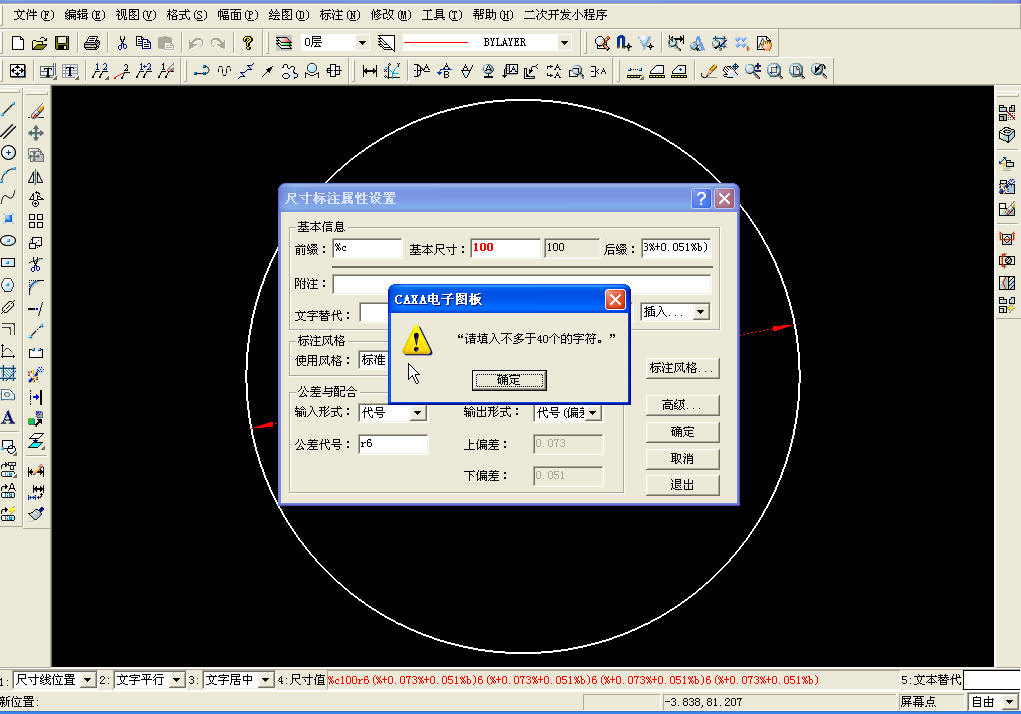
Task: Click 确定 in the CAXA warning box
Action: point(509,380)
